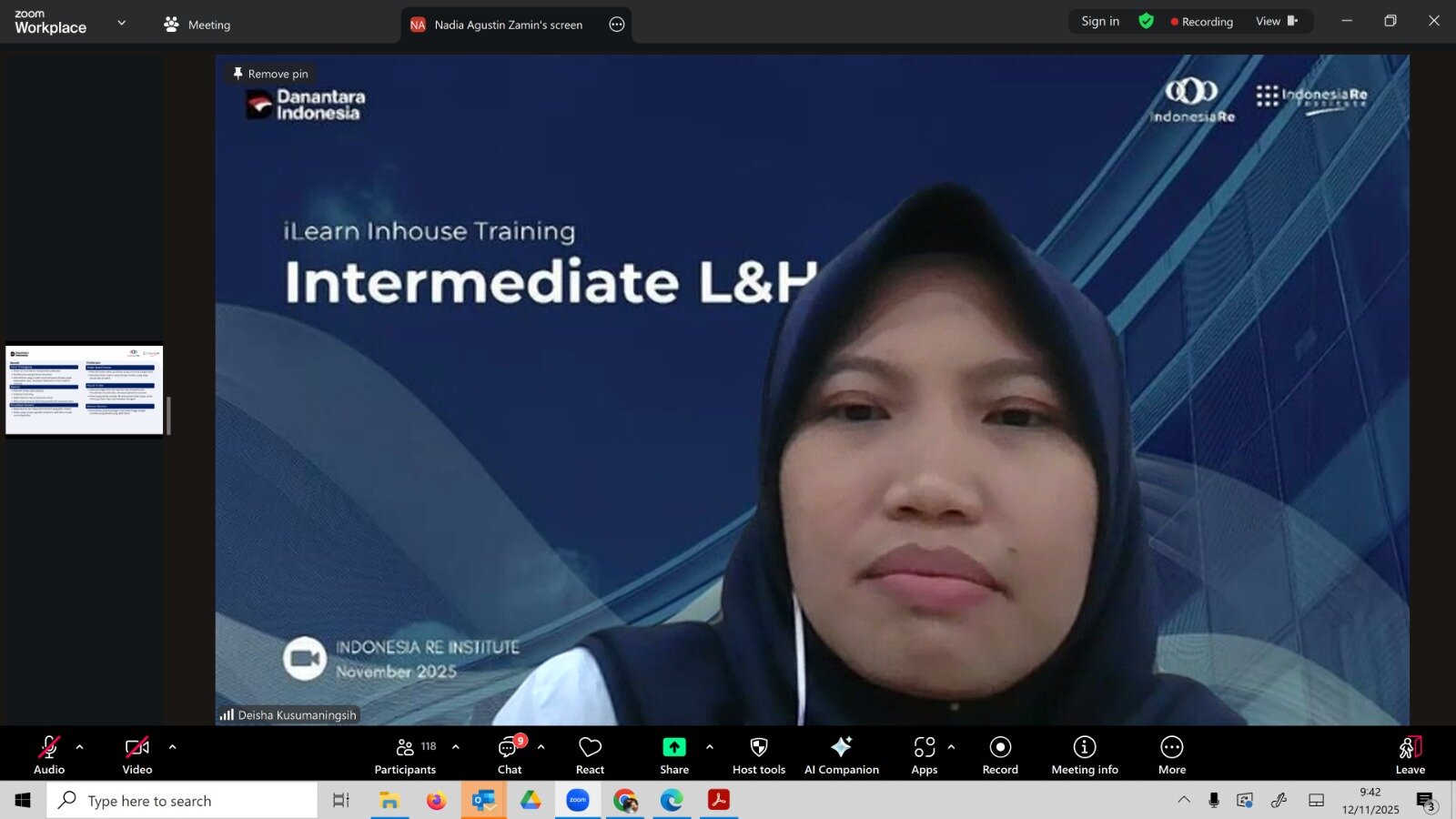Click the Sign in button
Viewport: 1456px width, 819px height.
click(1099, 21)
